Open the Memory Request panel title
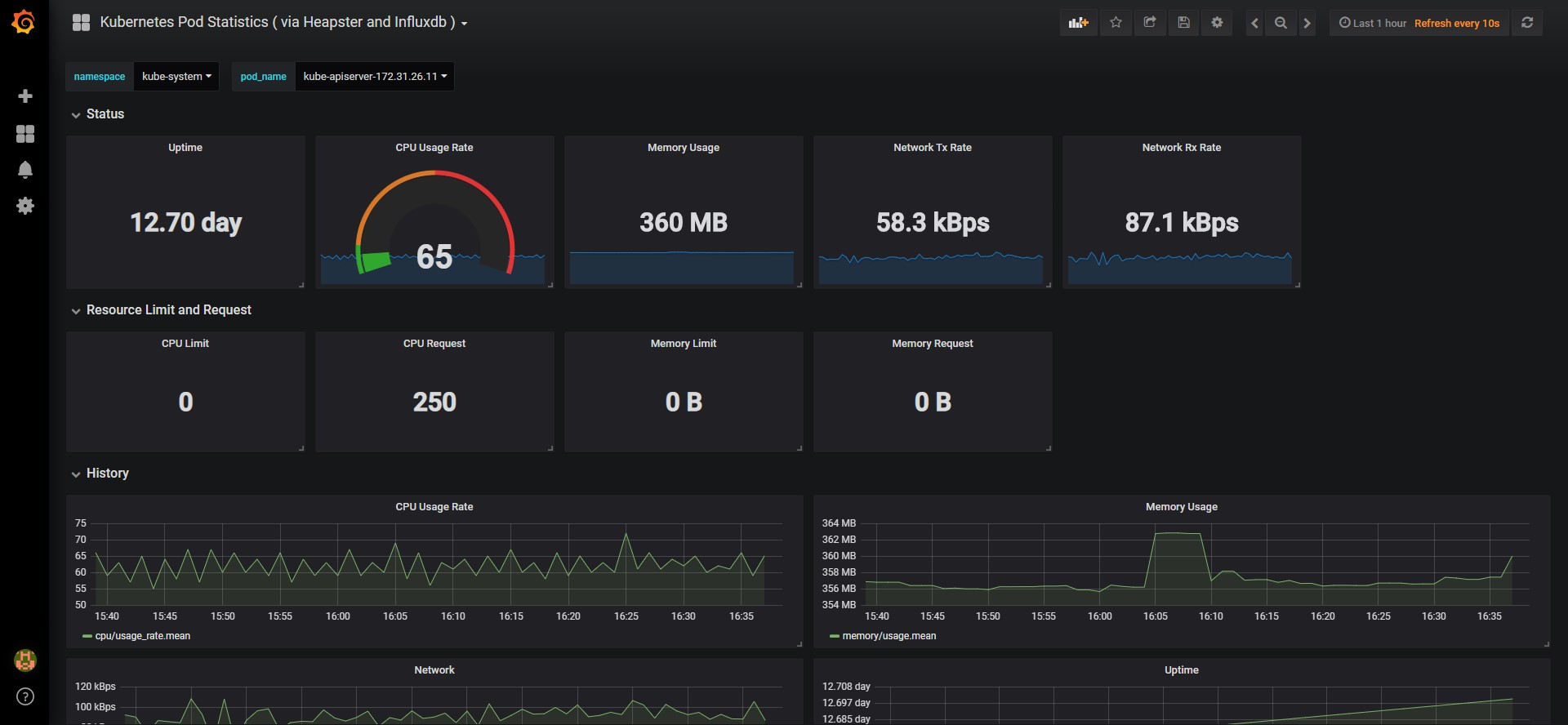The width and height of the screenshot is (1568, 725). pos(933,344)
